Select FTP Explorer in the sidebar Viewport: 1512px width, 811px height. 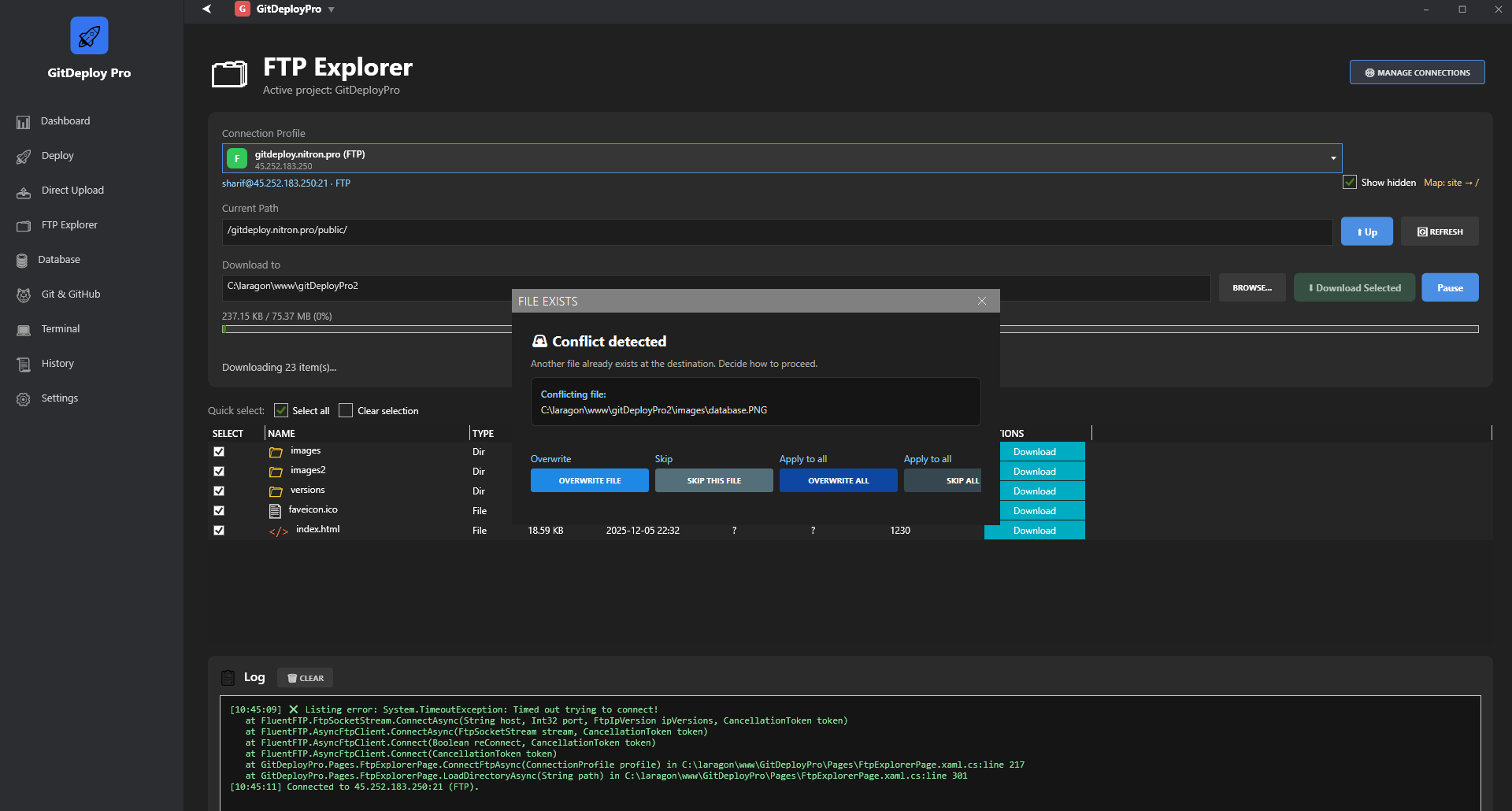pyautogui.click(x=24, y=225)
